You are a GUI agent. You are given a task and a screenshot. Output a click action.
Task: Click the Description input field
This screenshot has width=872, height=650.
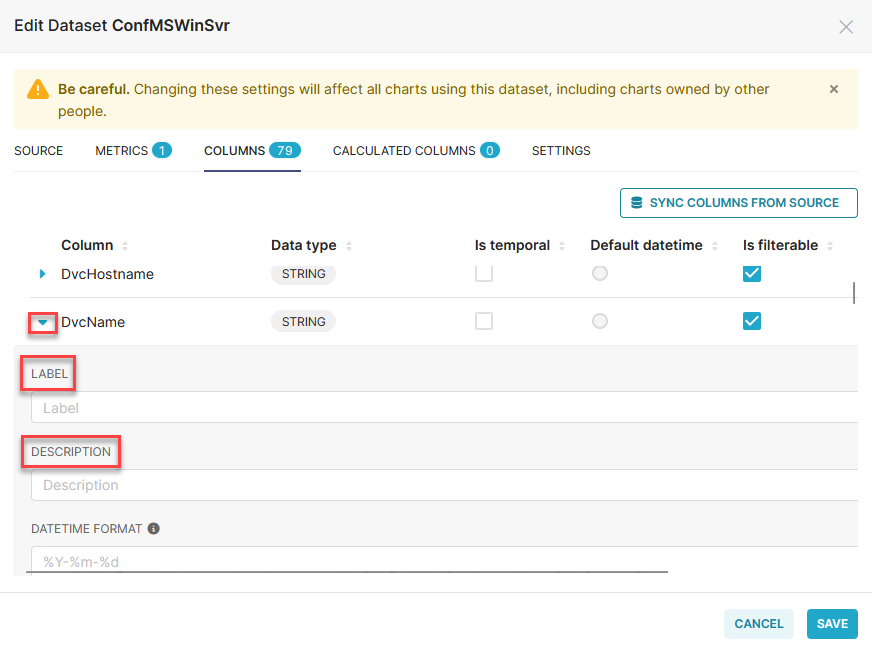(x=444, y=485)
